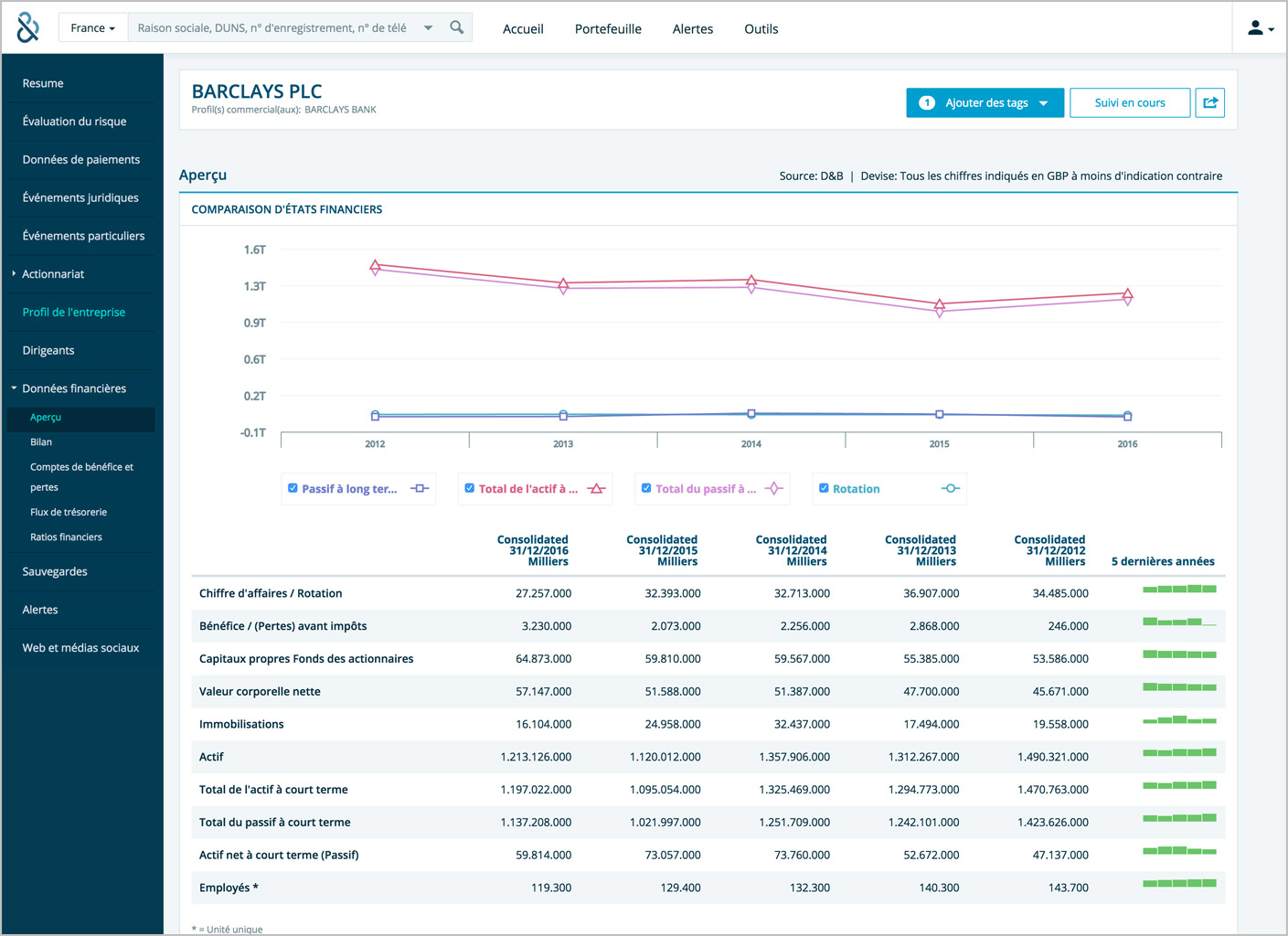The image size is (1288, 936).
Task: Open the user account icon menu
Action: click(1261, 28)
